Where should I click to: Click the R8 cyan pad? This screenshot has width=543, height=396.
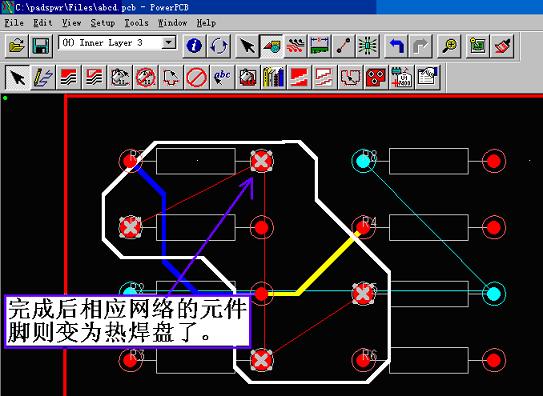click(x=363, y=161)
